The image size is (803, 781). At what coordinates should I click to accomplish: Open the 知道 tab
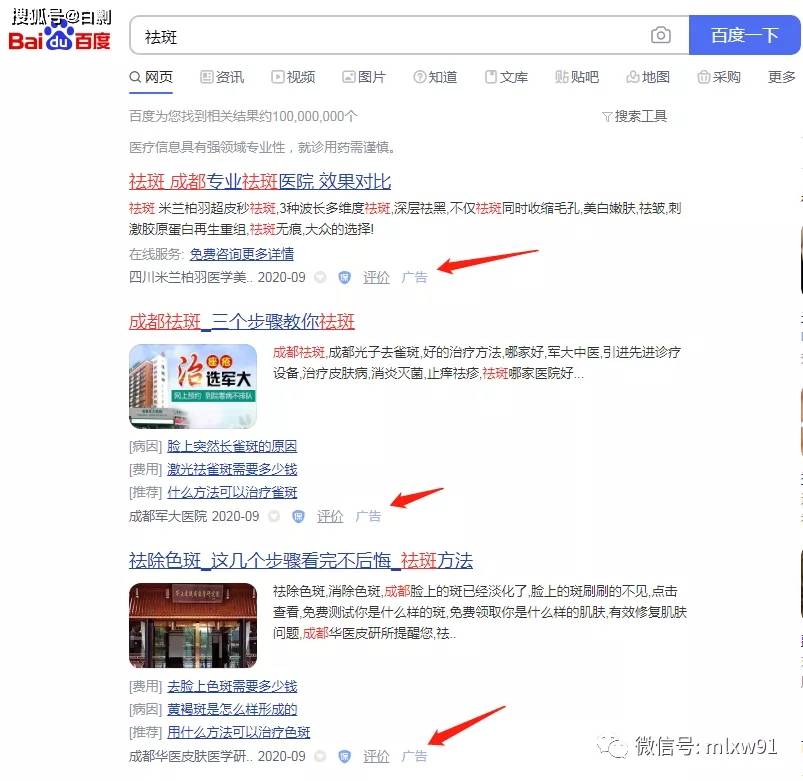coord(435,77)
